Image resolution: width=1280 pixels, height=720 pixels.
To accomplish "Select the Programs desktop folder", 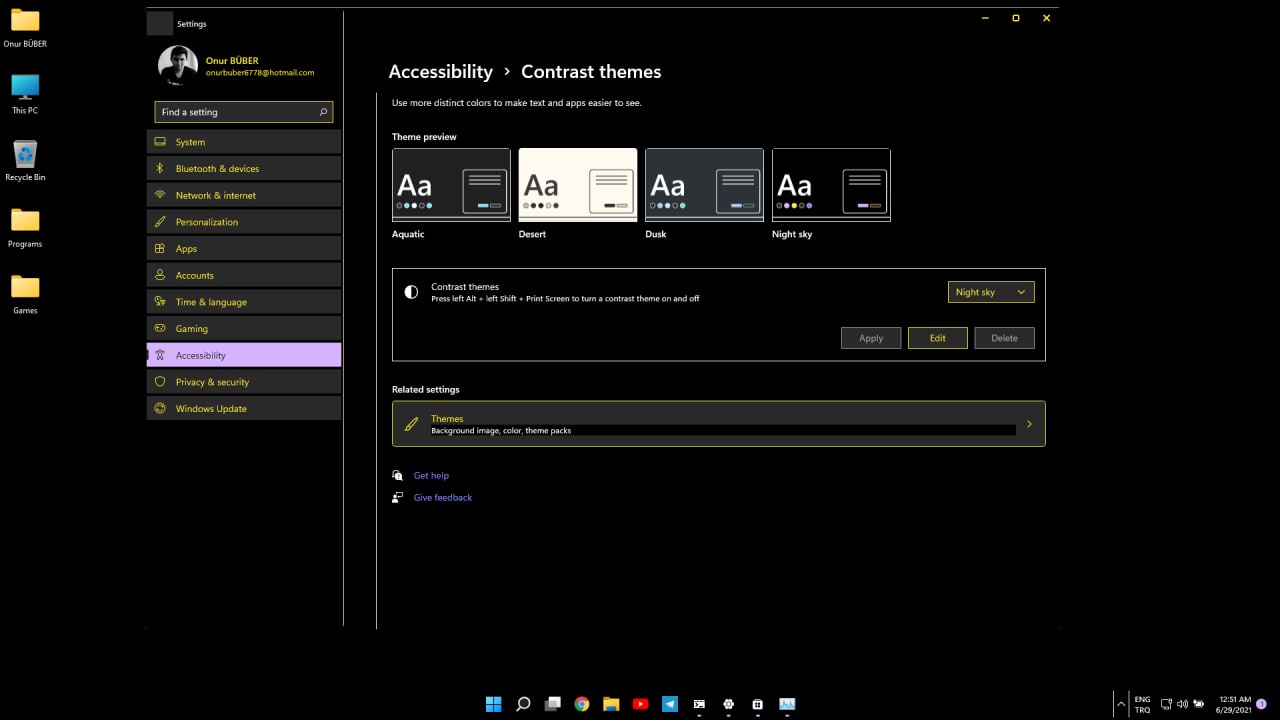I will click(25, 227).
